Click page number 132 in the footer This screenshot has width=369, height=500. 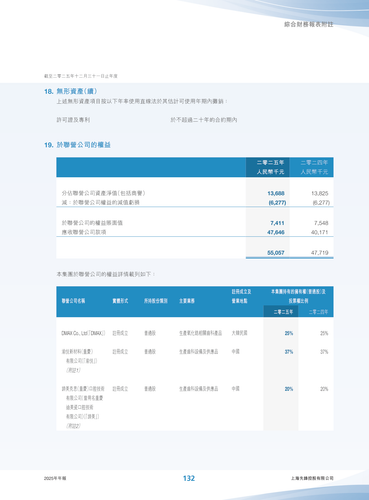pyautogui.click(x=189, y=478)
